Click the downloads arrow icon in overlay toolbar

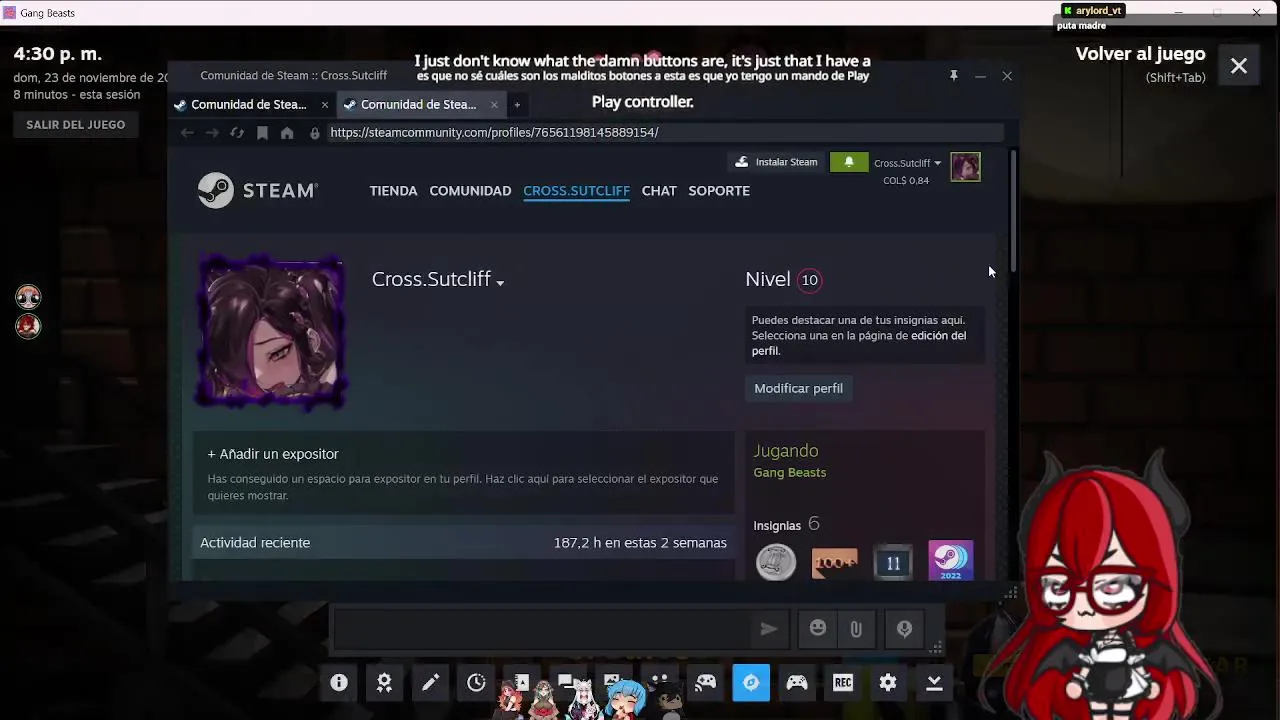(x=934, y=682)
